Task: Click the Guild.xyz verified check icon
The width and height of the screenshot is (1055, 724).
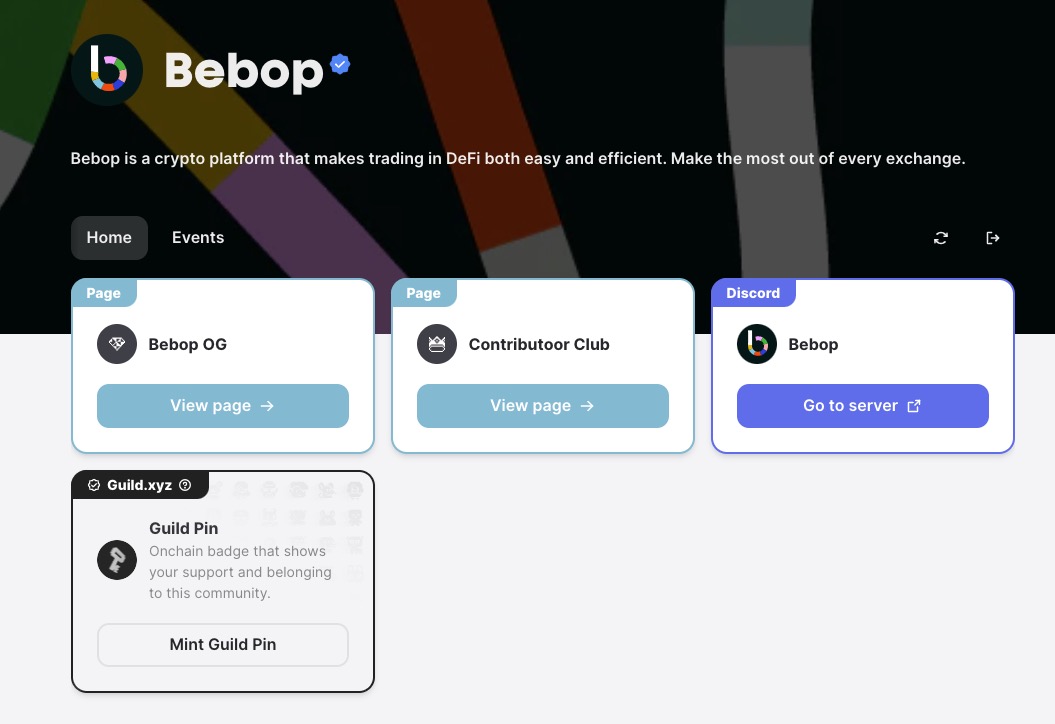Action: pos(94,485)
